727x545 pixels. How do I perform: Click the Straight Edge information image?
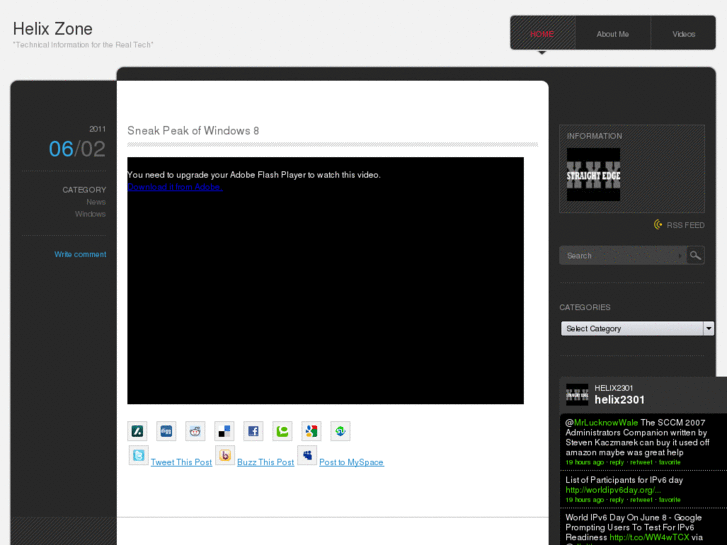[x=593, y=174]
